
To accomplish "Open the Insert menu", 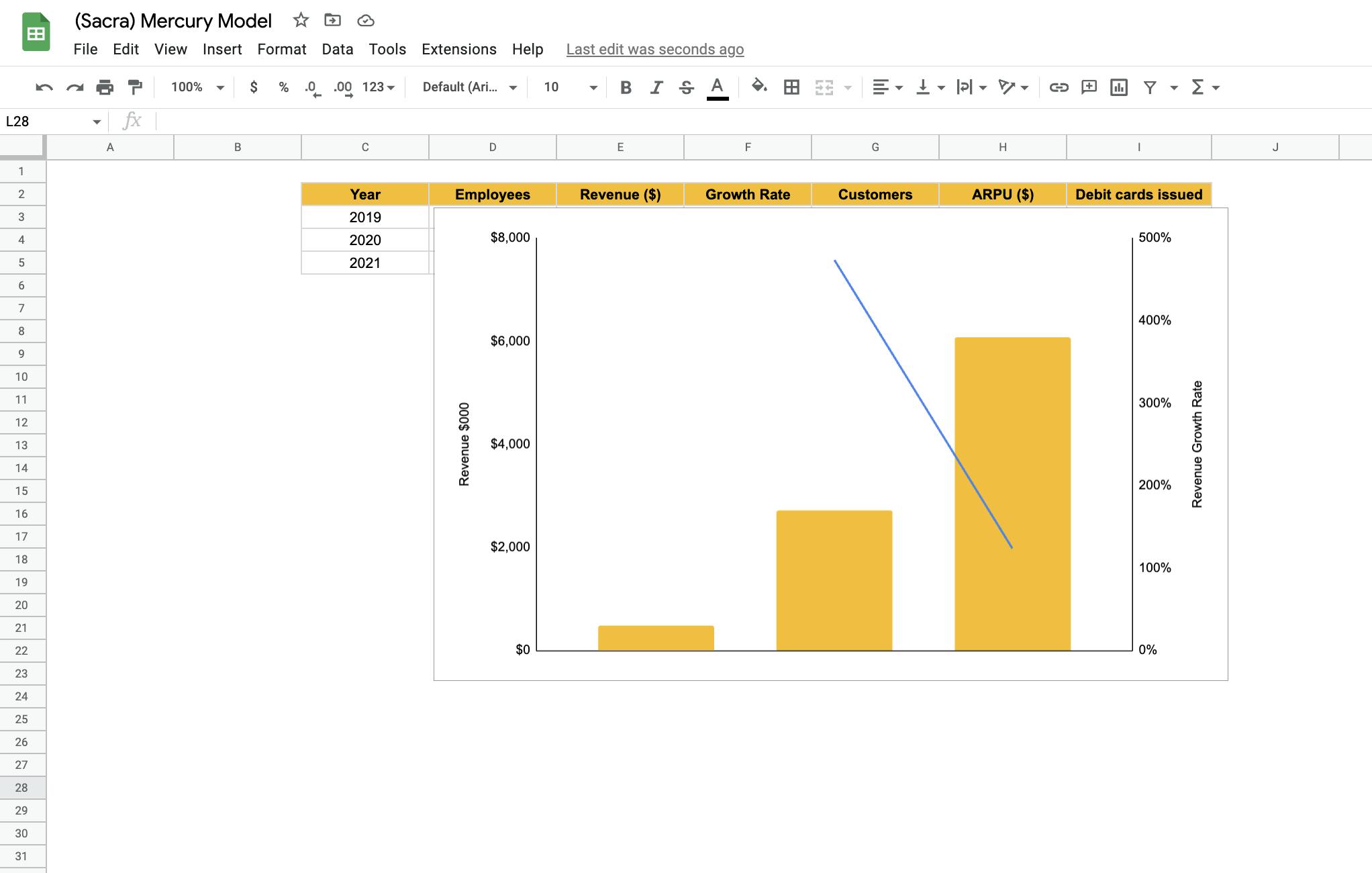I will [222, 49].
